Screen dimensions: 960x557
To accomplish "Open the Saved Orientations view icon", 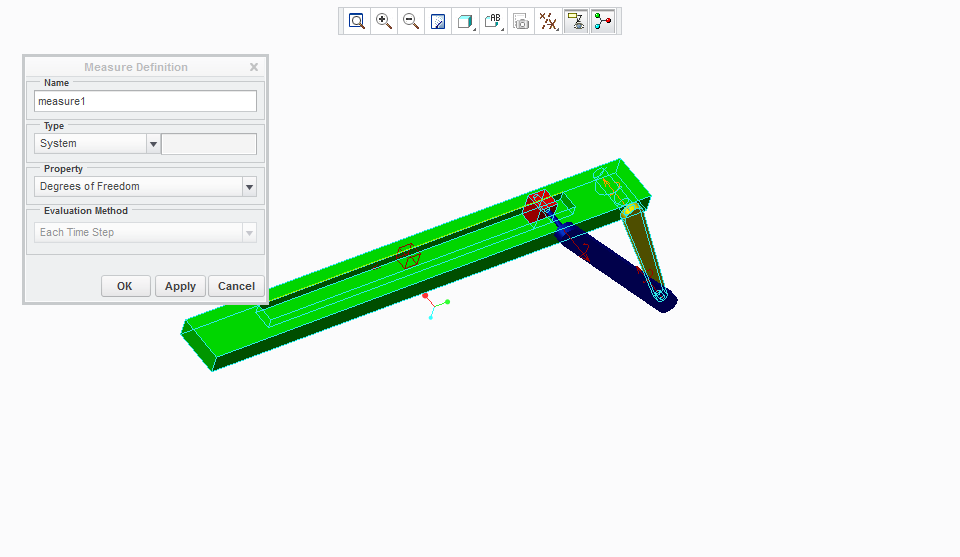I will 493,21.
